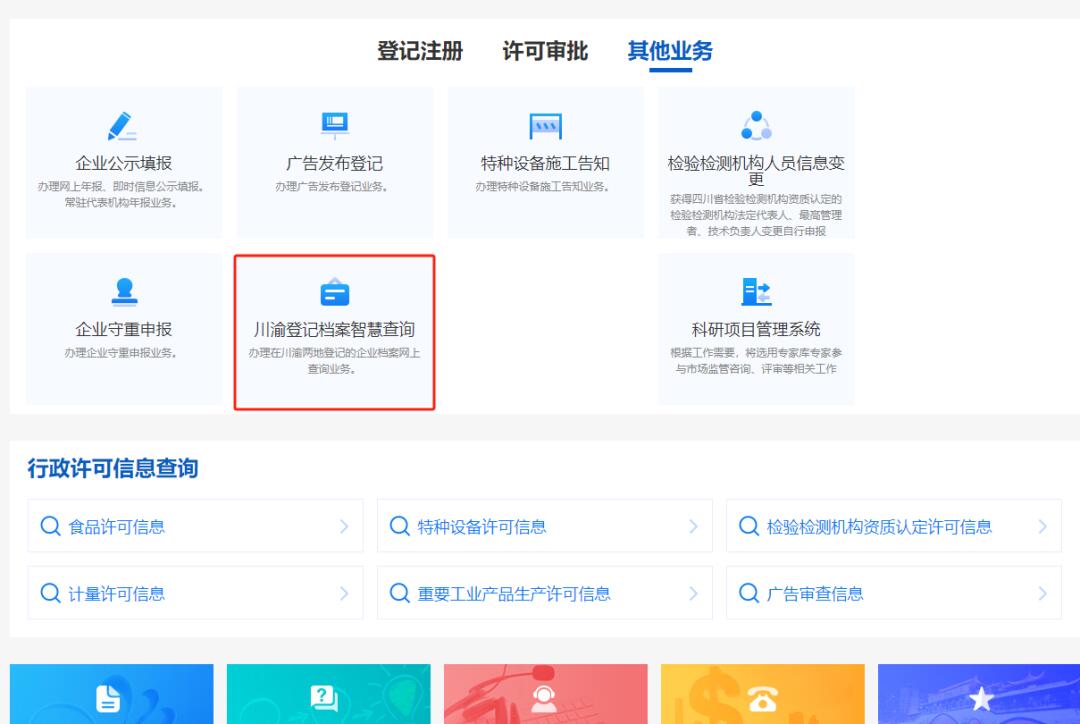Click the headset icon on the red banner

pos(545,698)
